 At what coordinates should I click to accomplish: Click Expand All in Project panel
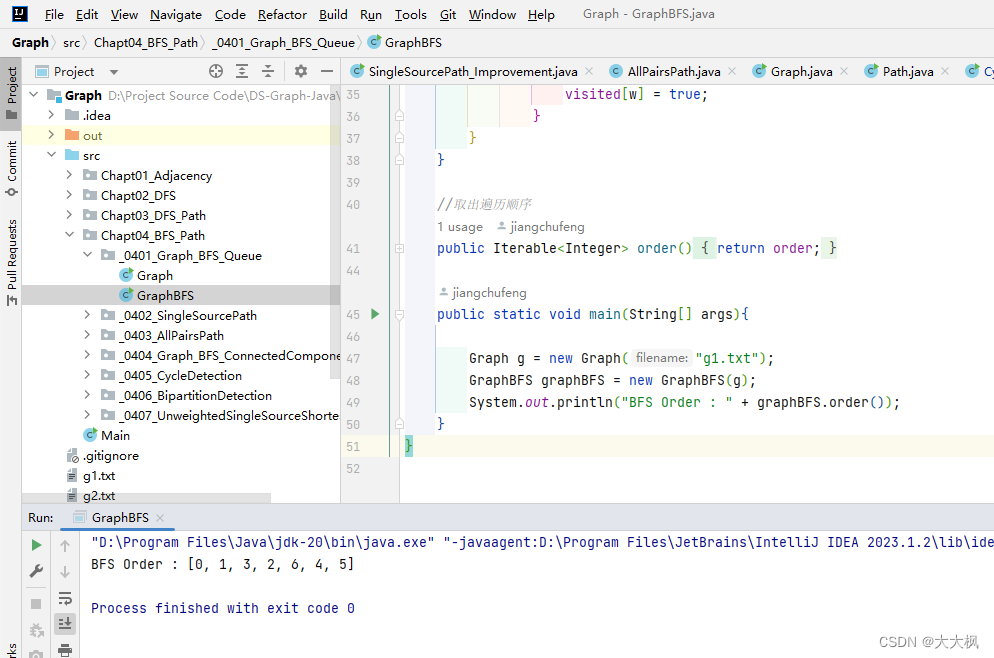pyautogui.click(x=242, y=71)
